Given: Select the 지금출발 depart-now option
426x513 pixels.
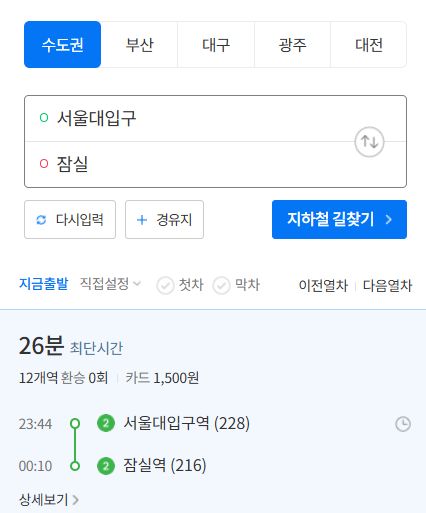Looking at the screenshot, I should tap(44, 284).
